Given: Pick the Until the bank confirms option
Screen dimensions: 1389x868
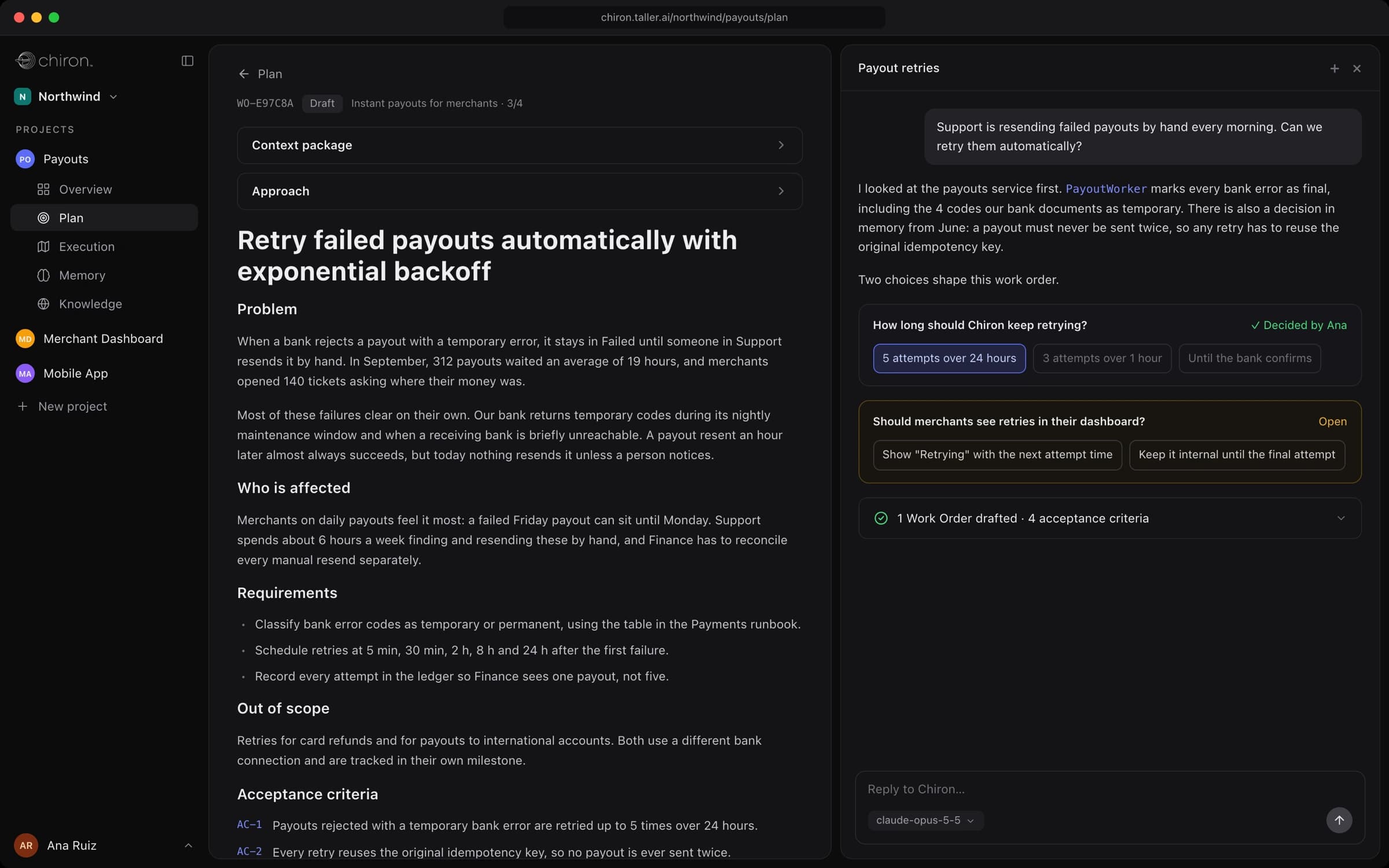Looking at the screenshot, I should click(x=1250, y=358).
